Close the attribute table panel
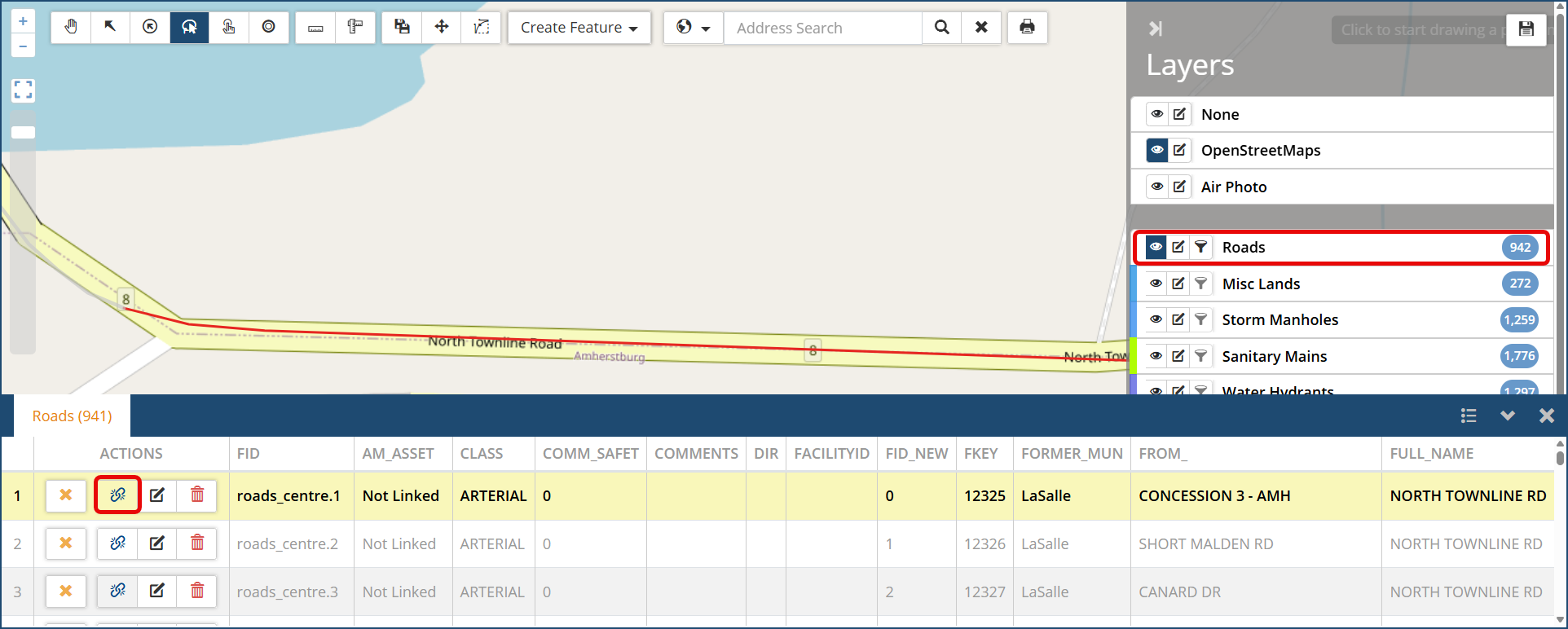 pos(1546,416)
